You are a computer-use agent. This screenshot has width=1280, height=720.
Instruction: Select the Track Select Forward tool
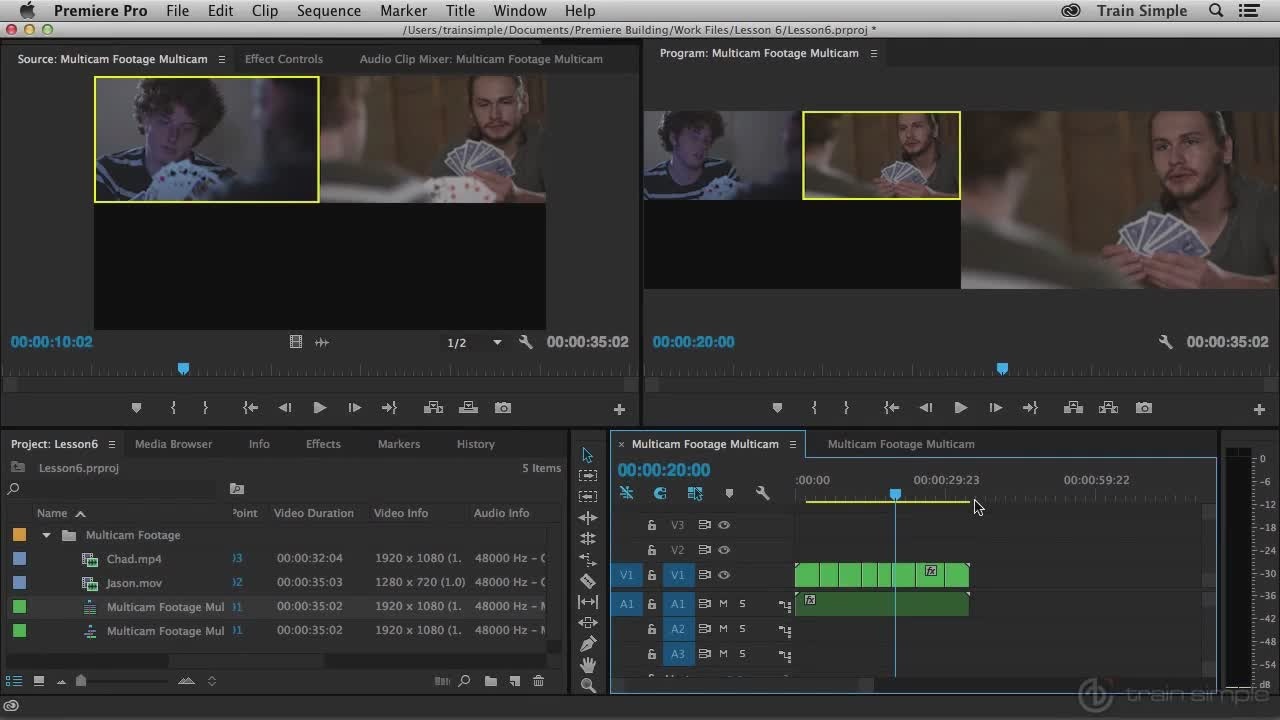(588, 476)
